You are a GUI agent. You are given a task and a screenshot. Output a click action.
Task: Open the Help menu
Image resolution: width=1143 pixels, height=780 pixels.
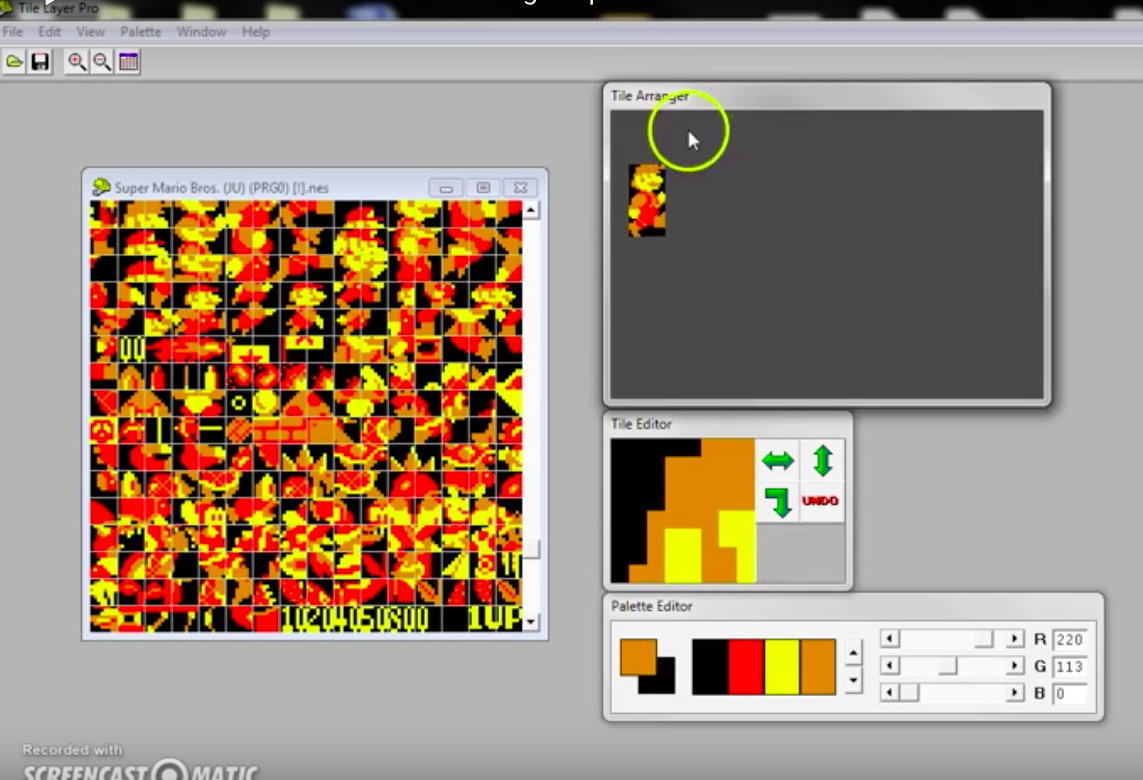point(256,32)
